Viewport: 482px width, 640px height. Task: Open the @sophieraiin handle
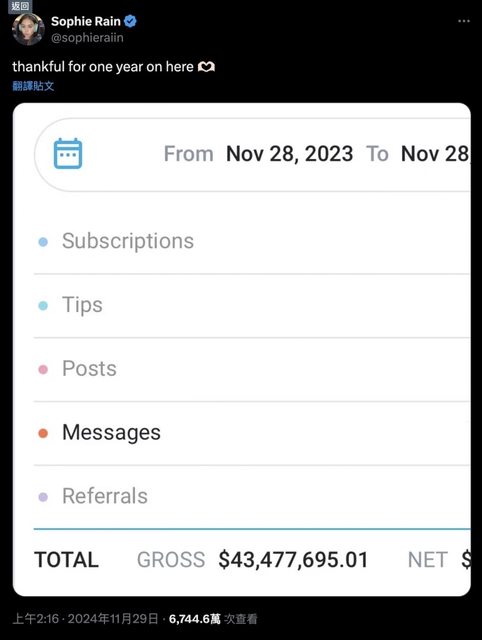tap(87, 38)
